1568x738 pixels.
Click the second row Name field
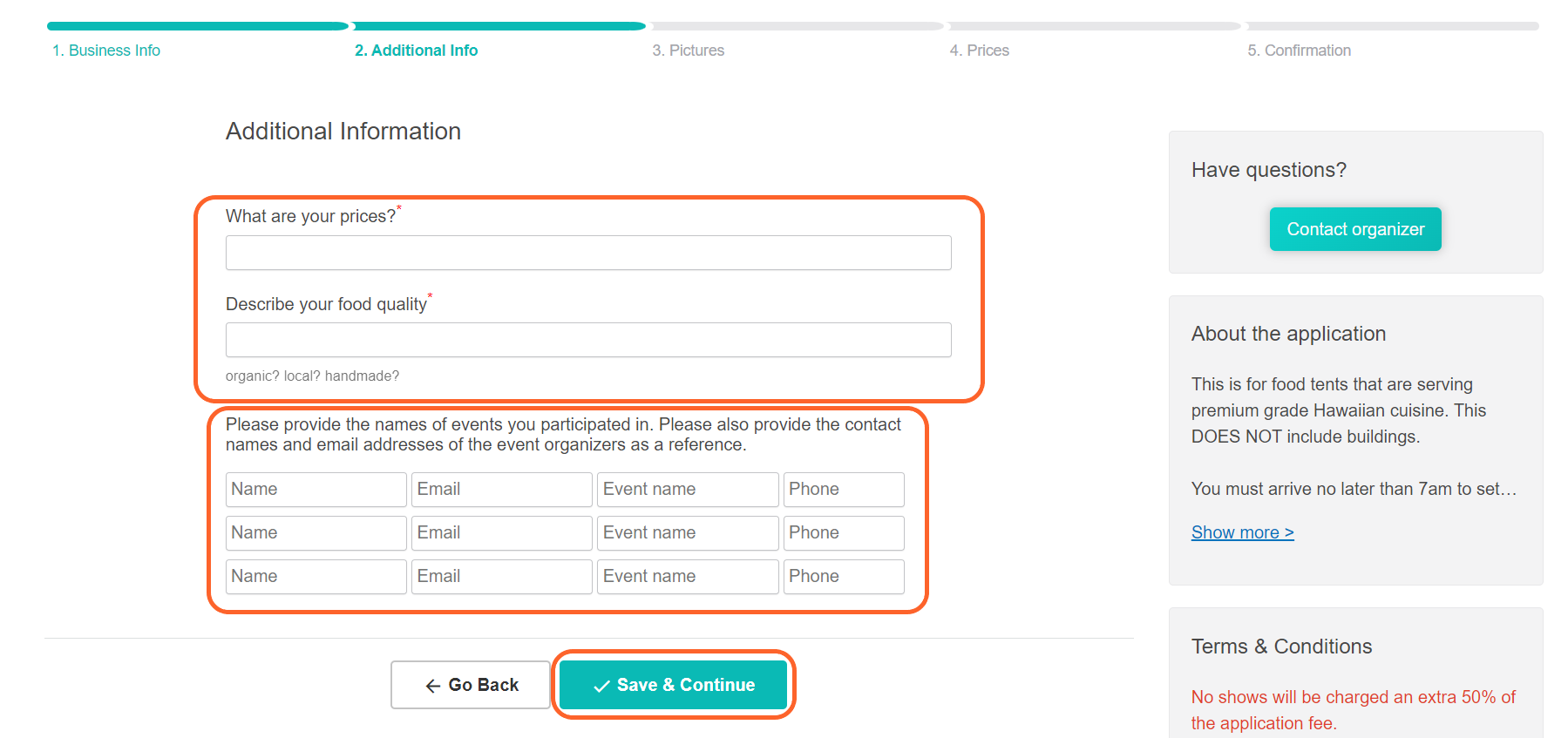[x=316, y=532]
